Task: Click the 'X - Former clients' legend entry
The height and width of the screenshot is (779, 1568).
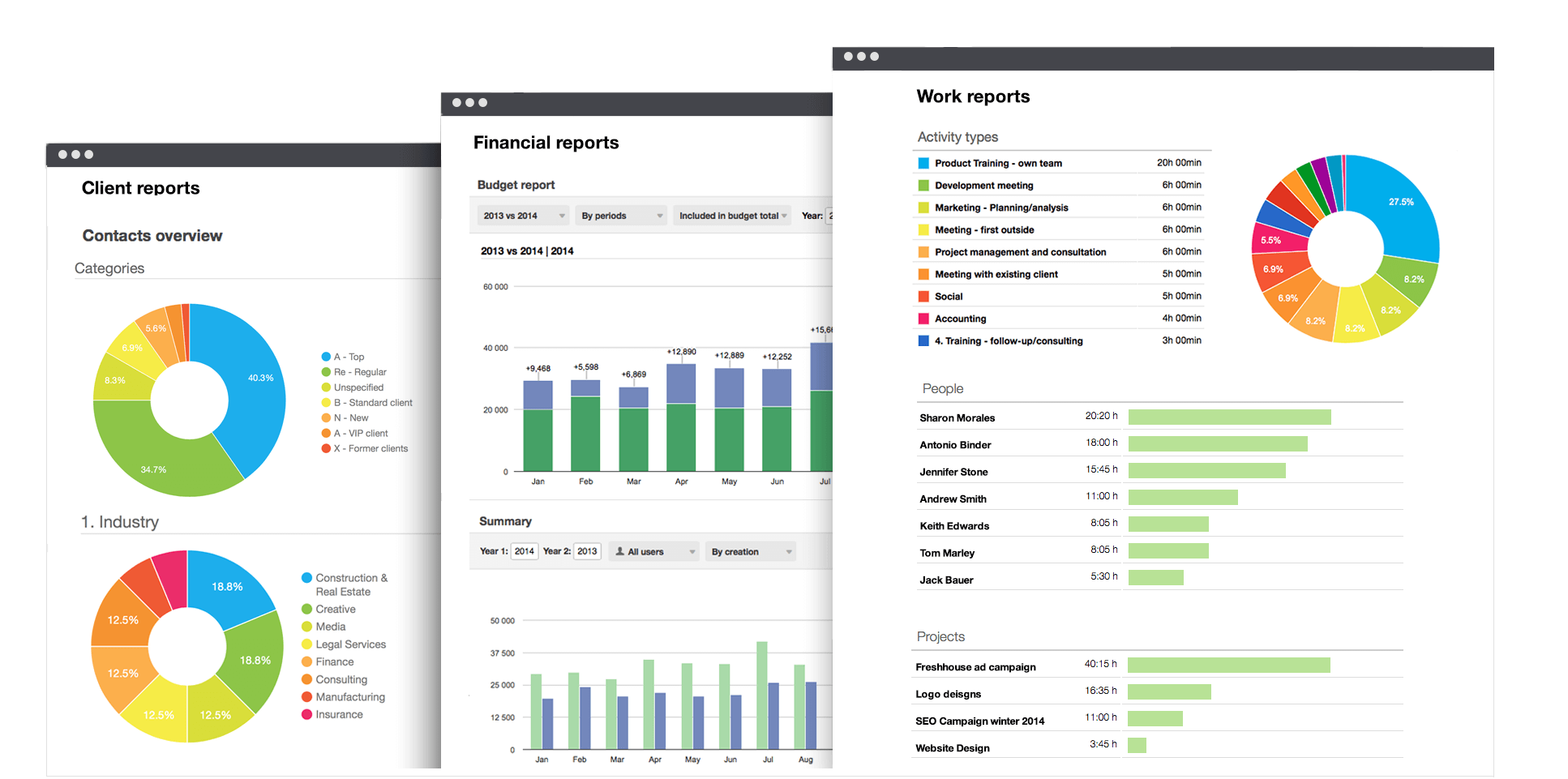Action: point(365,449)
